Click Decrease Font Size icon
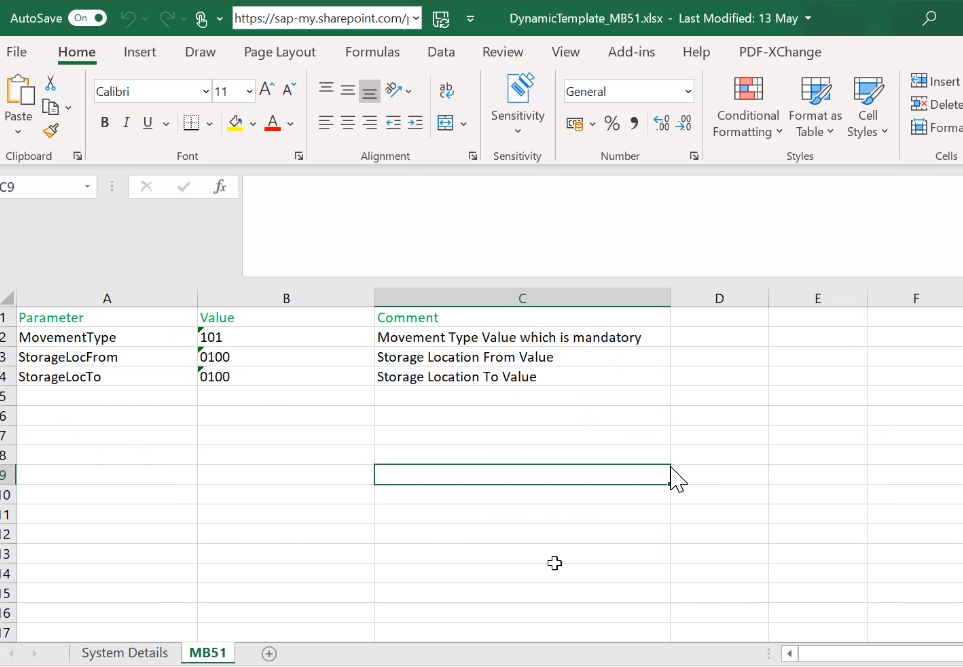Screen dimensions: 963x667 point(289,90)
